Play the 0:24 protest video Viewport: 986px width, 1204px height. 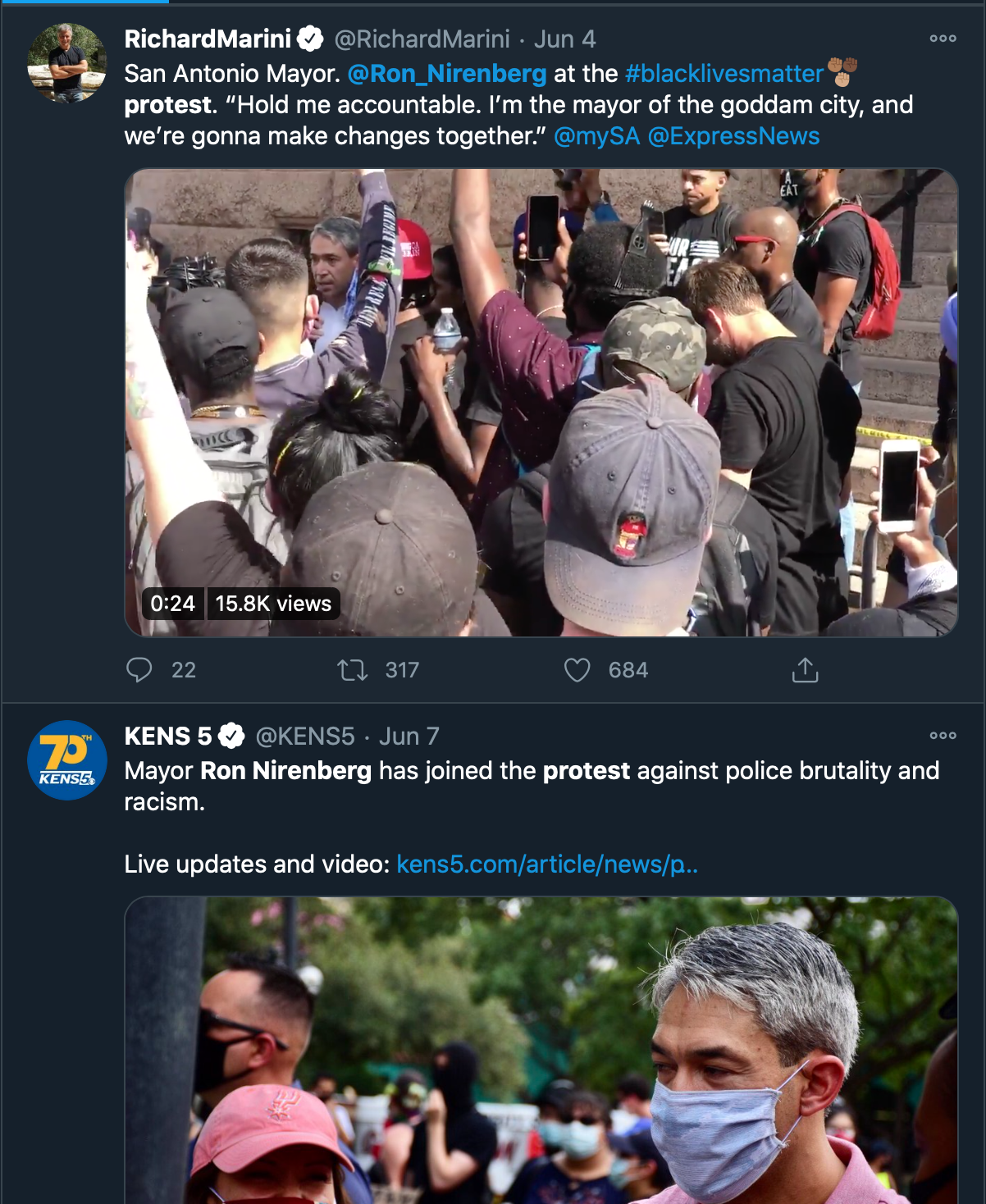tap(541, 403)
